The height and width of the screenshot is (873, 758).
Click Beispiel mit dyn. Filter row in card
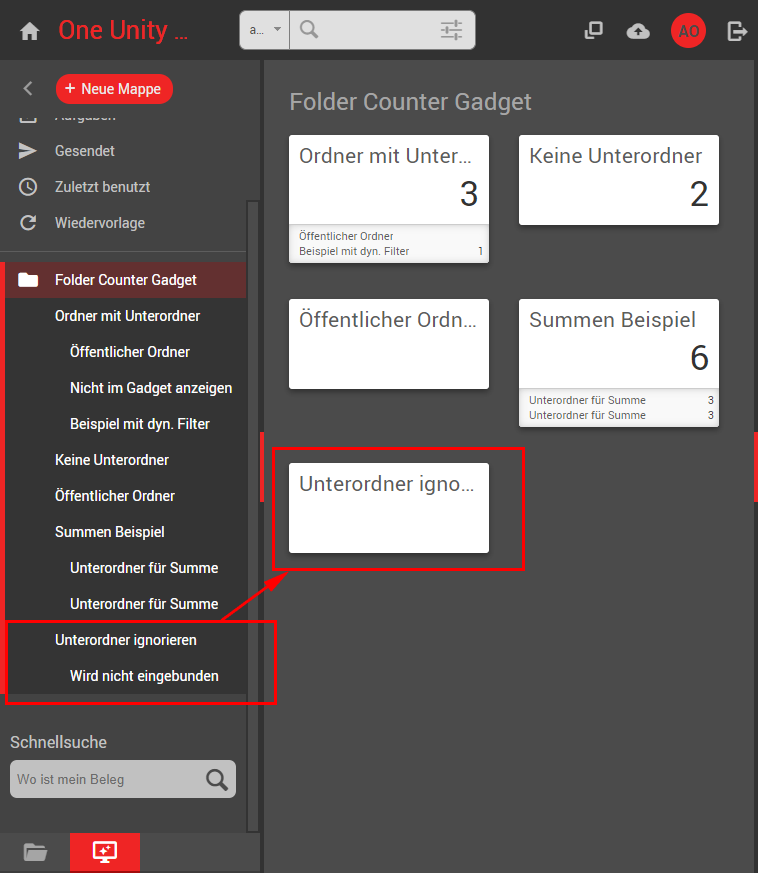click(x=390, y=251)
